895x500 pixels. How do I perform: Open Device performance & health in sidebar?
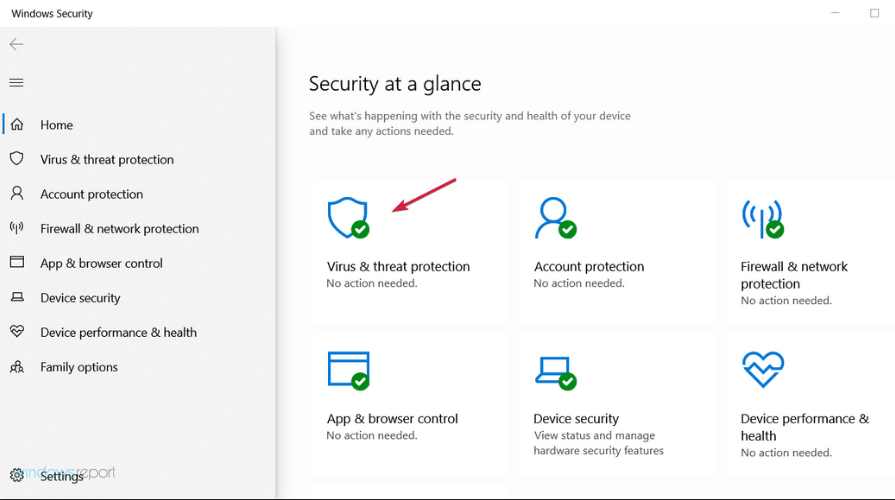118,332
